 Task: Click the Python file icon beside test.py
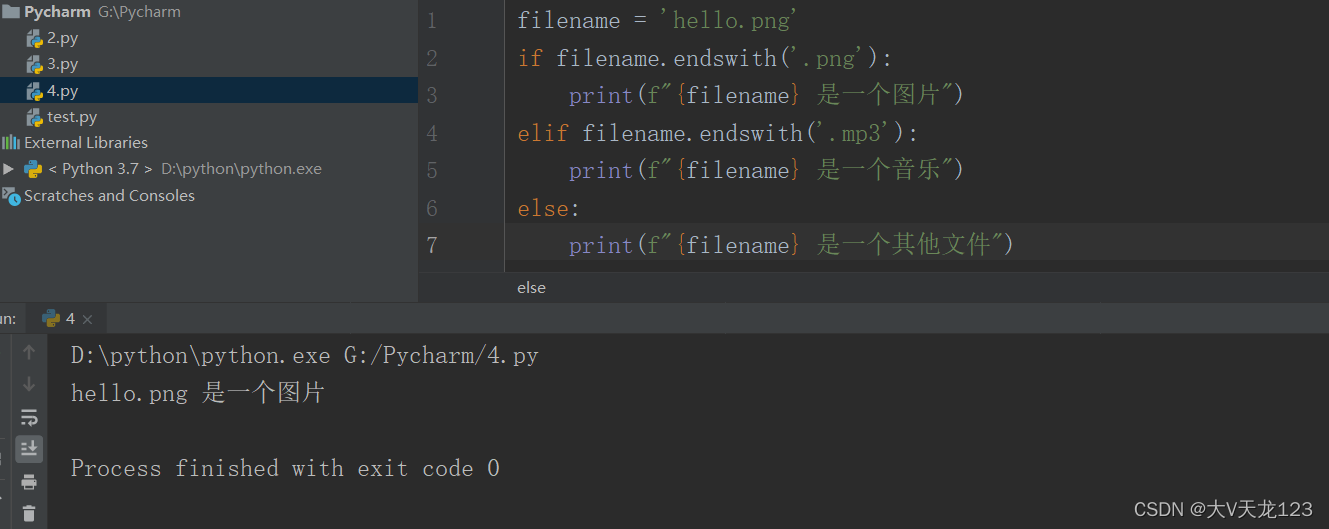click(35, 117)
